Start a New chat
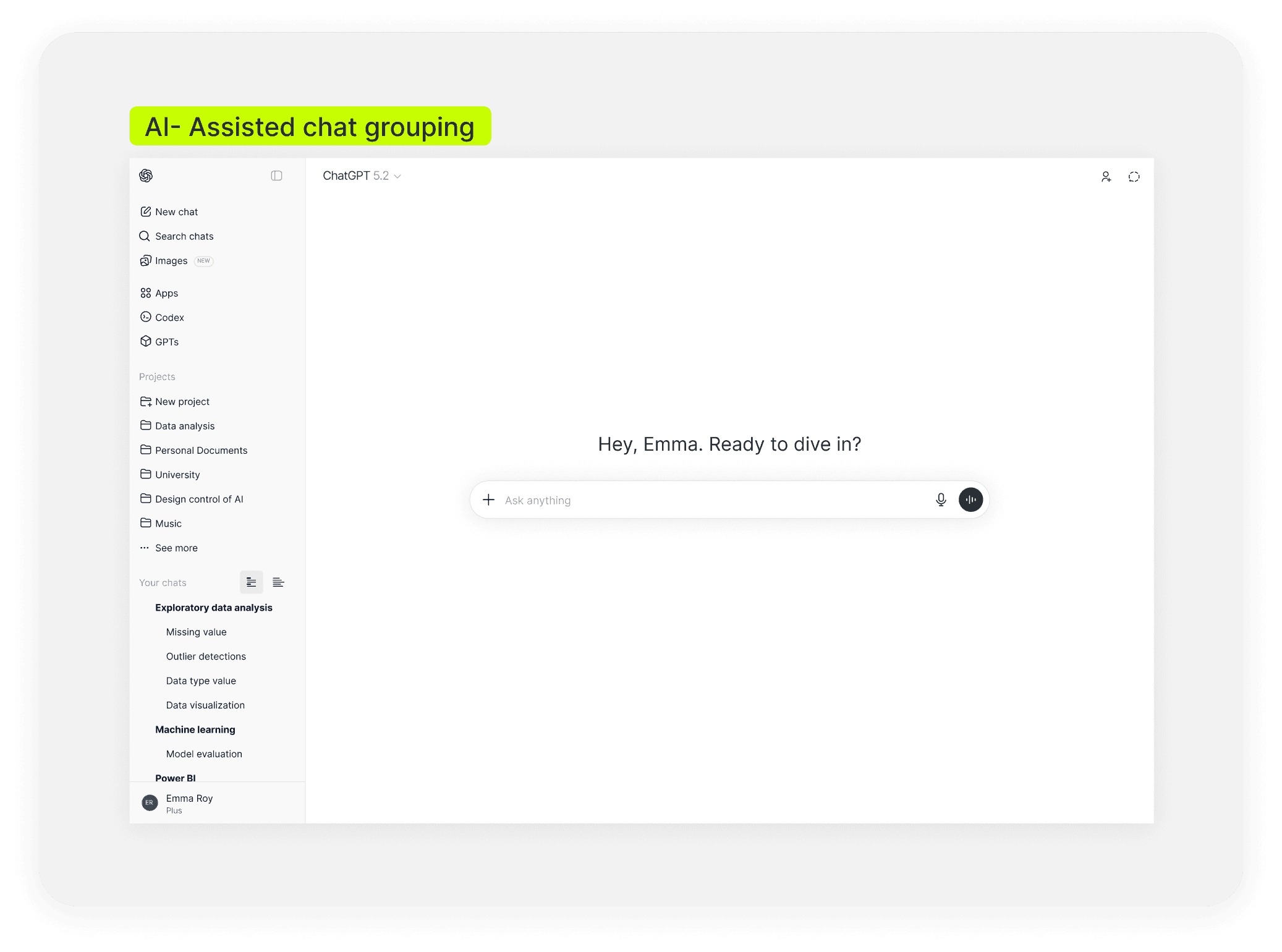This screenshot has height=952, width=1282. pyautogui.click(x=176, y=212)
